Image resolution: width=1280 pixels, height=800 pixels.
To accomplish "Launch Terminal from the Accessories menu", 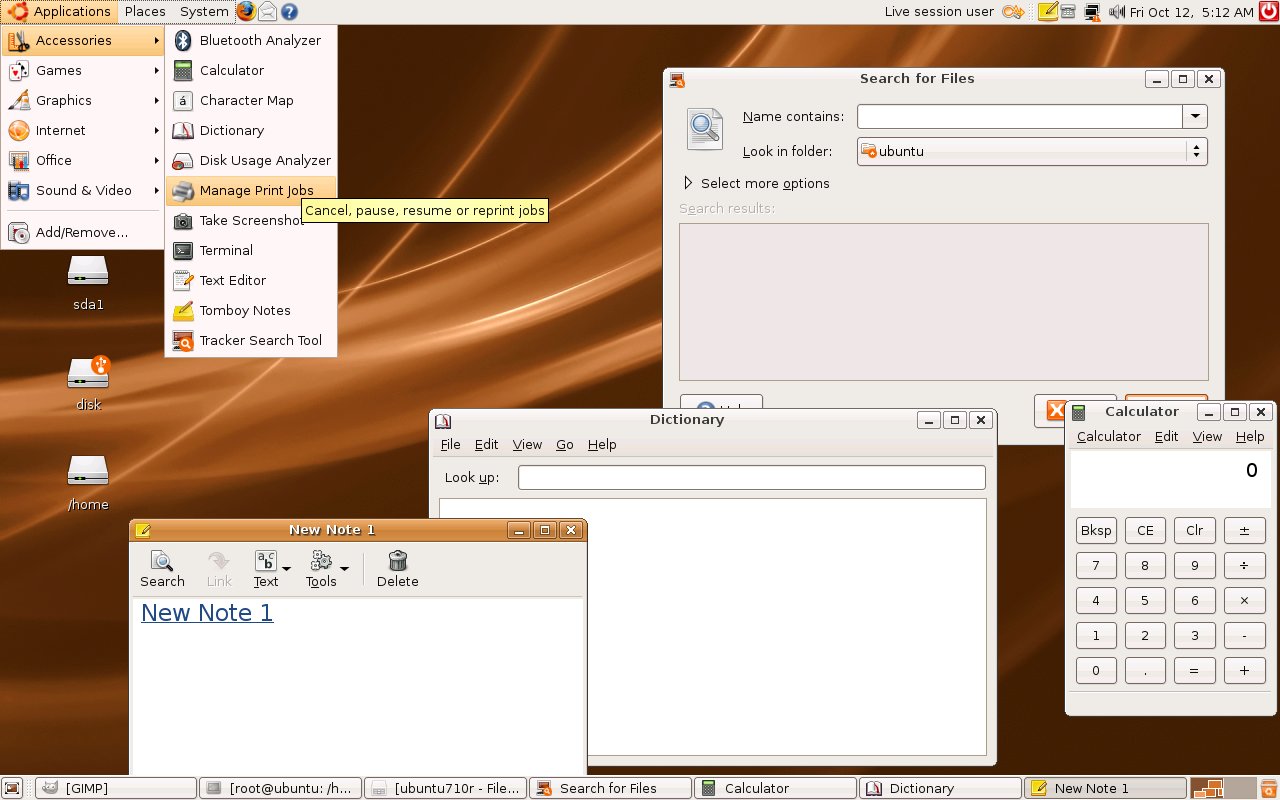I will pyautogui.click(x=250, y=250).
